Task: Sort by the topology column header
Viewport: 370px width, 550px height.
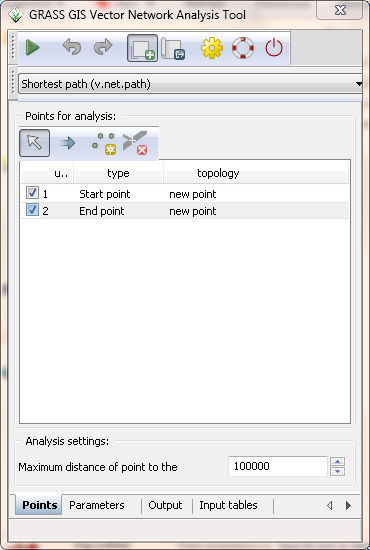Action: pos(218,173)
